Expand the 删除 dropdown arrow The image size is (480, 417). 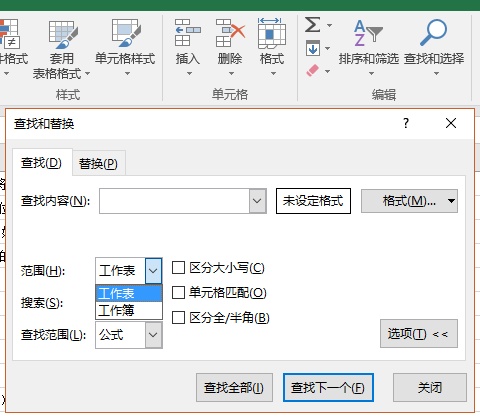click(x=231, y=73)
